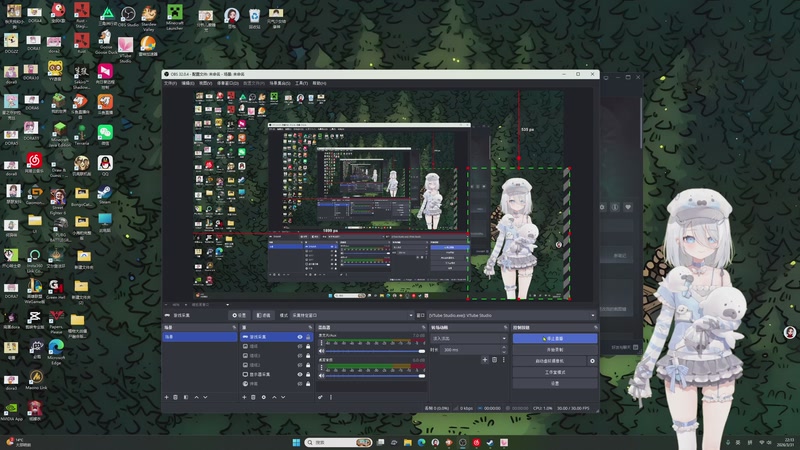Open source properties gear in the sources toolbar
Viewport: 800px width, 450px height.
click(264, 397)
